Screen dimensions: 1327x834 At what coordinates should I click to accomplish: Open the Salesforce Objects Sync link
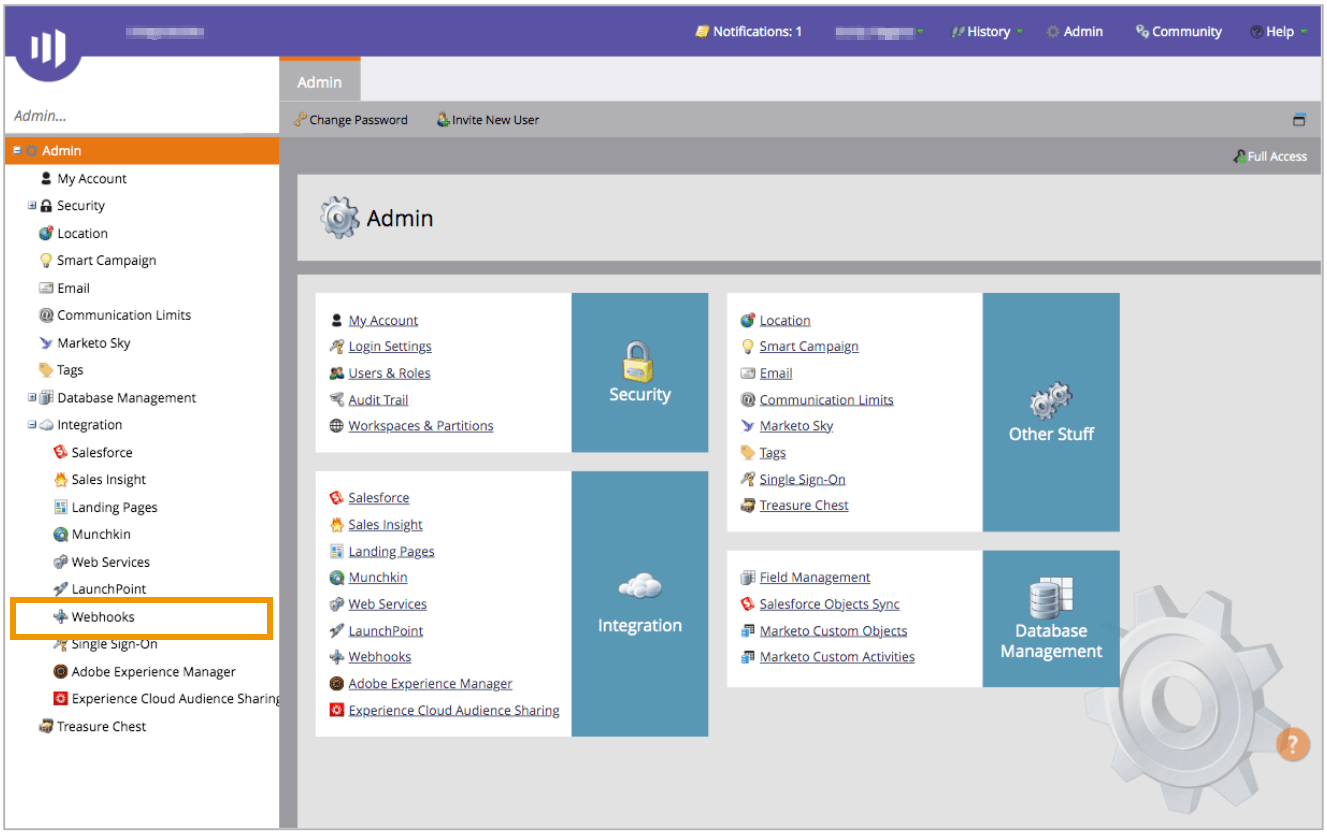tap(829, 604)
